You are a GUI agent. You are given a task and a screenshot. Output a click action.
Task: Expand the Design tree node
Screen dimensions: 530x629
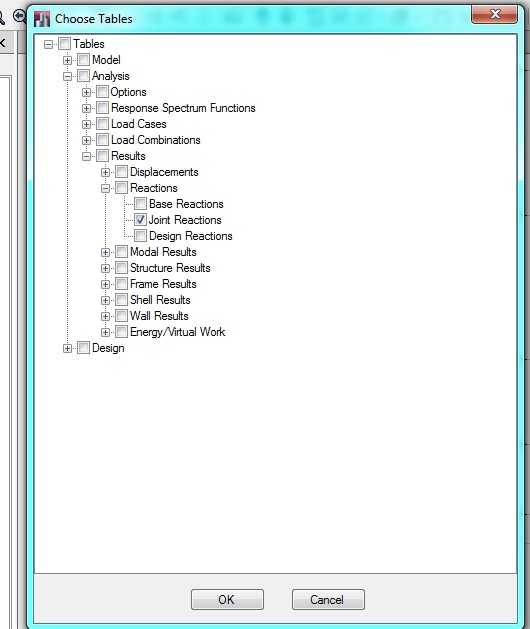pos(67,349)
